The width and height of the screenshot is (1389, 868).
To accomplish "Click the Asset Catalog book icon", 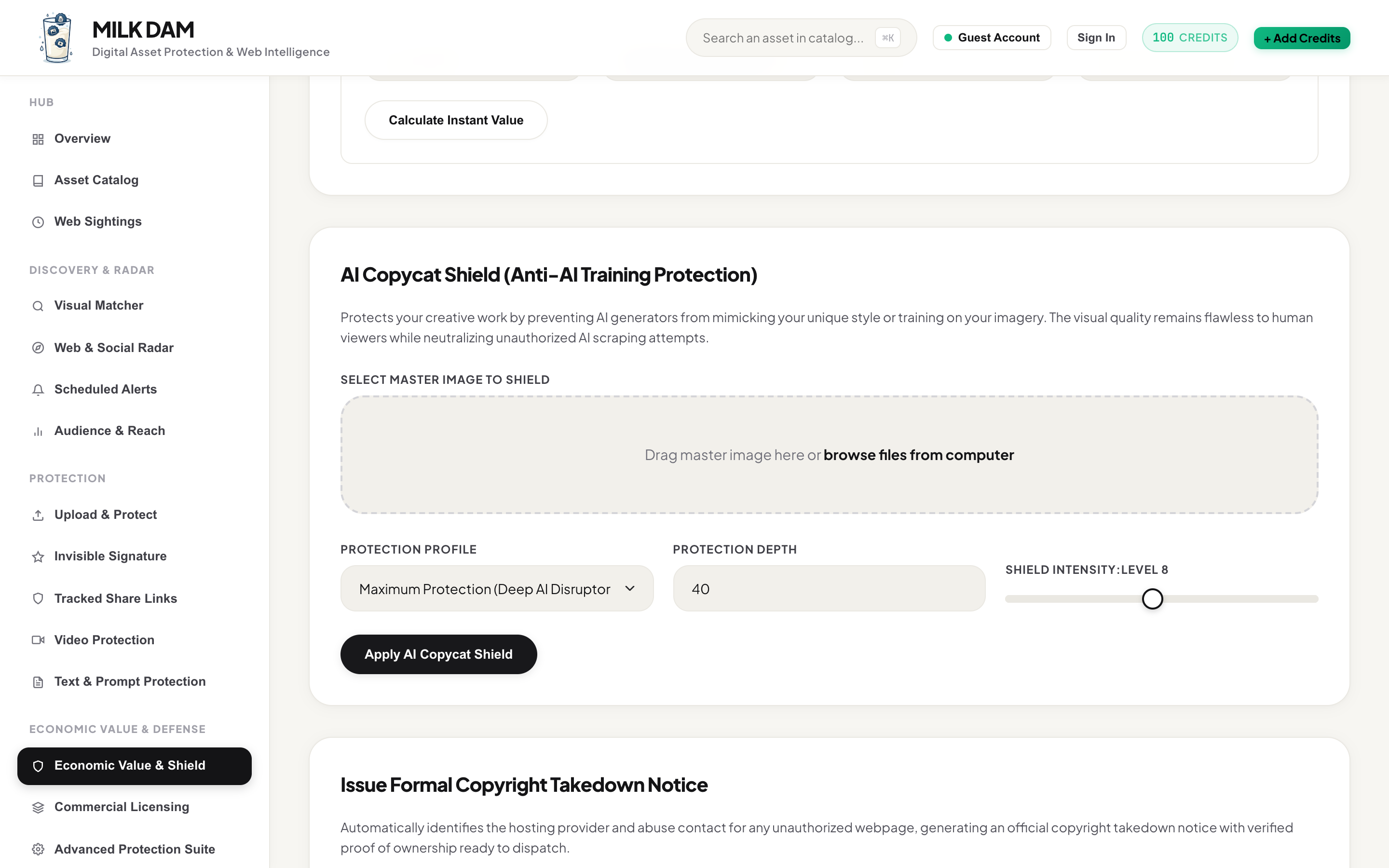I will tap(38, 180).
